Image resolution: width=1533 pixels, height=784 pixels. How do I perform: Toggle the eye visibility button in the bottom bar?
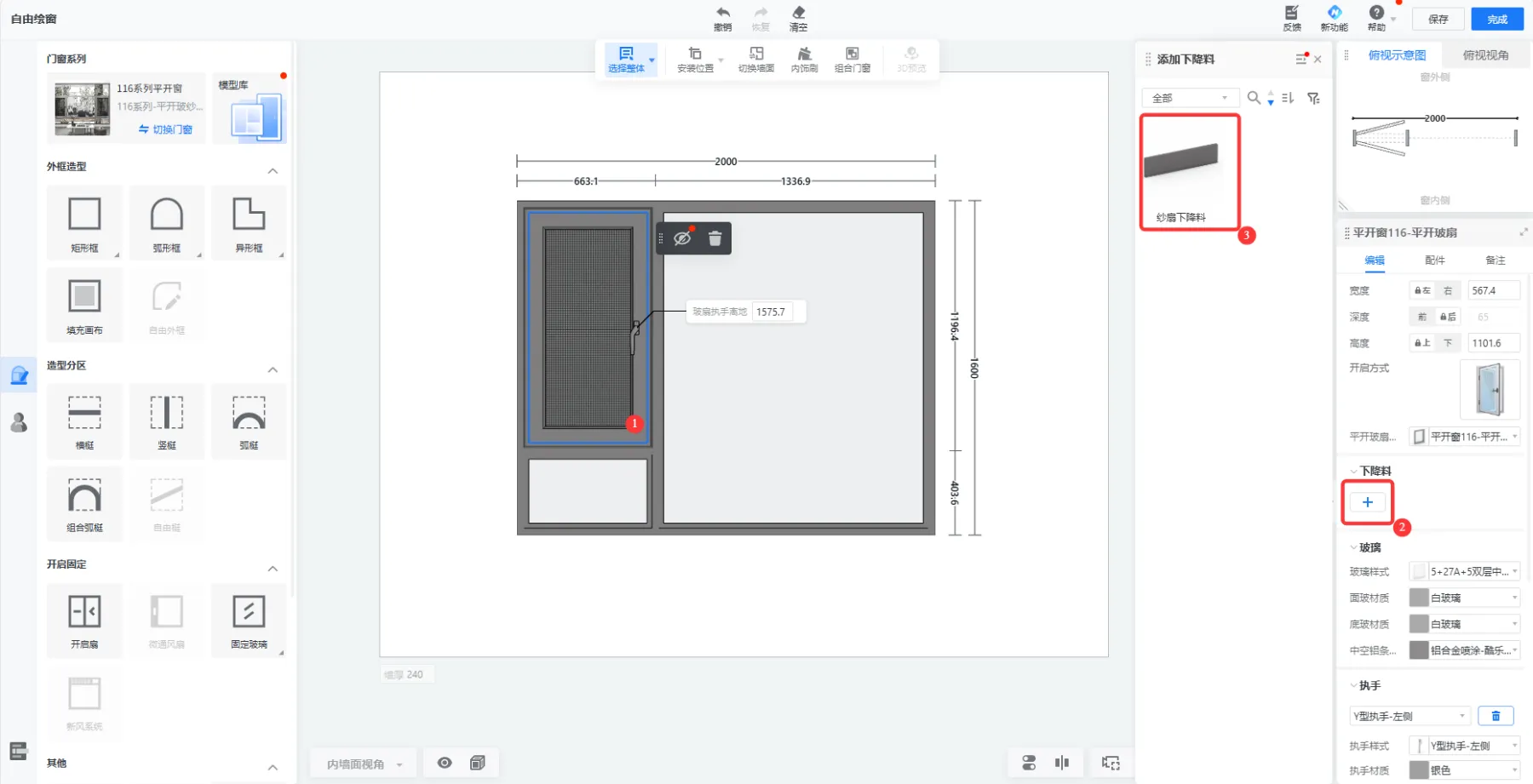[445, 763]
